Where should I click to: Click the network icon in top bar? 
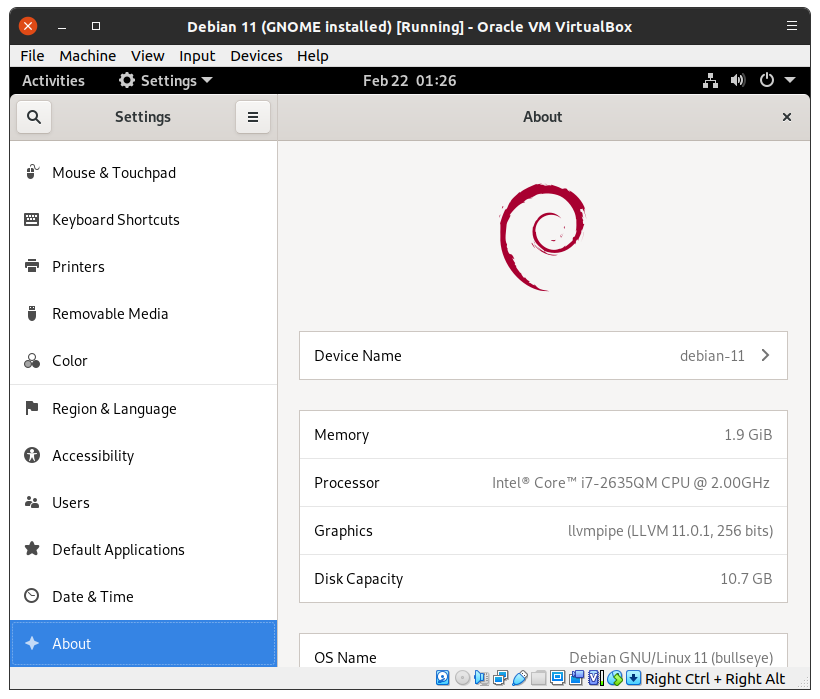point(710,81)
